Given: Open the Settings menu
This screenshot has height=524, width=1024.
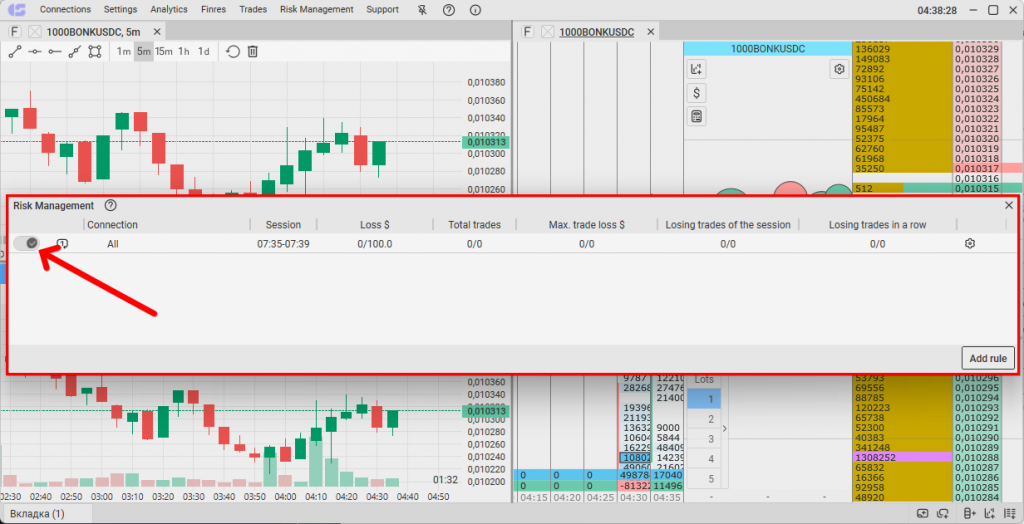Looking at the screenshot, I should pos(121,10).
